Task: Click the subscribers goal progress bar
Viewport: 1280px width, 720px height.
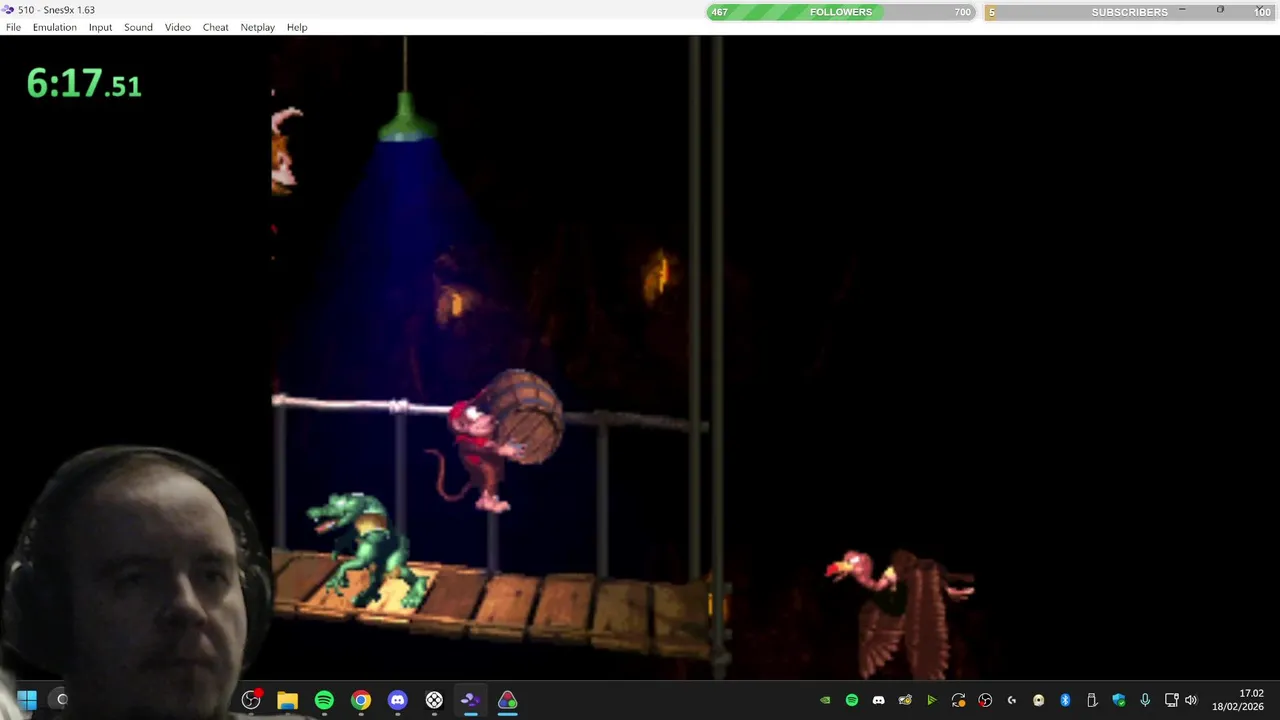Action: (1129, 12)
